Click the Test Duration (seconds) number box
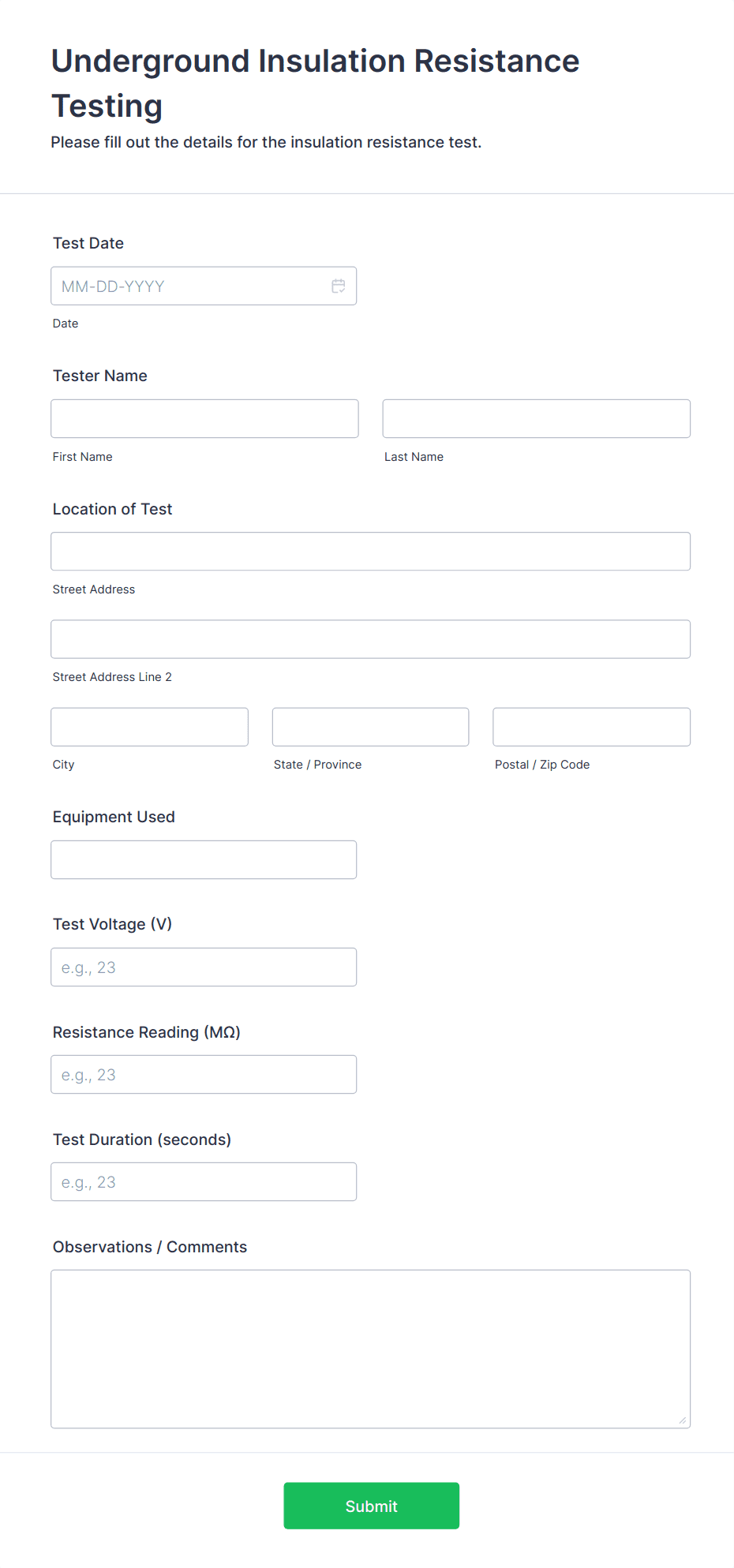Image resolution: width=734 pixels, height=1568 pixels. tap(204, 1181)
